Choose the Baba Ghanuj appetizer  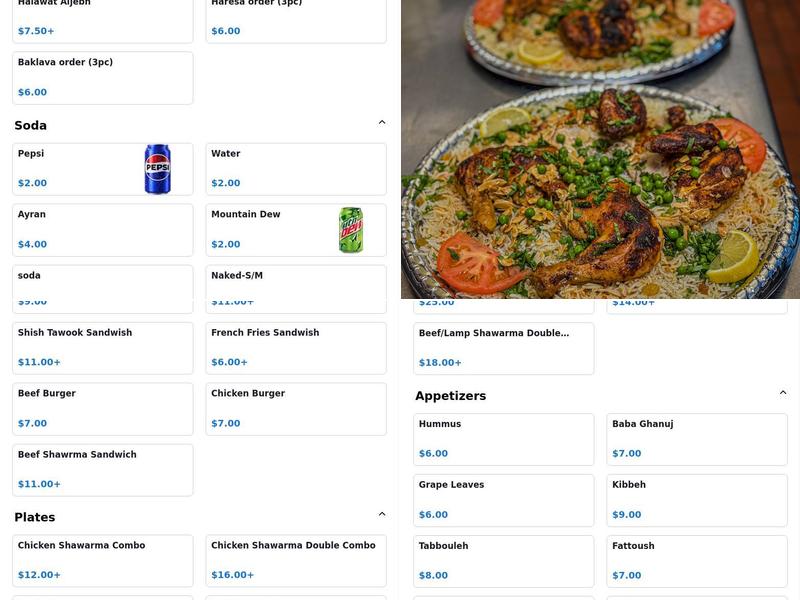(x=696, y=439)
